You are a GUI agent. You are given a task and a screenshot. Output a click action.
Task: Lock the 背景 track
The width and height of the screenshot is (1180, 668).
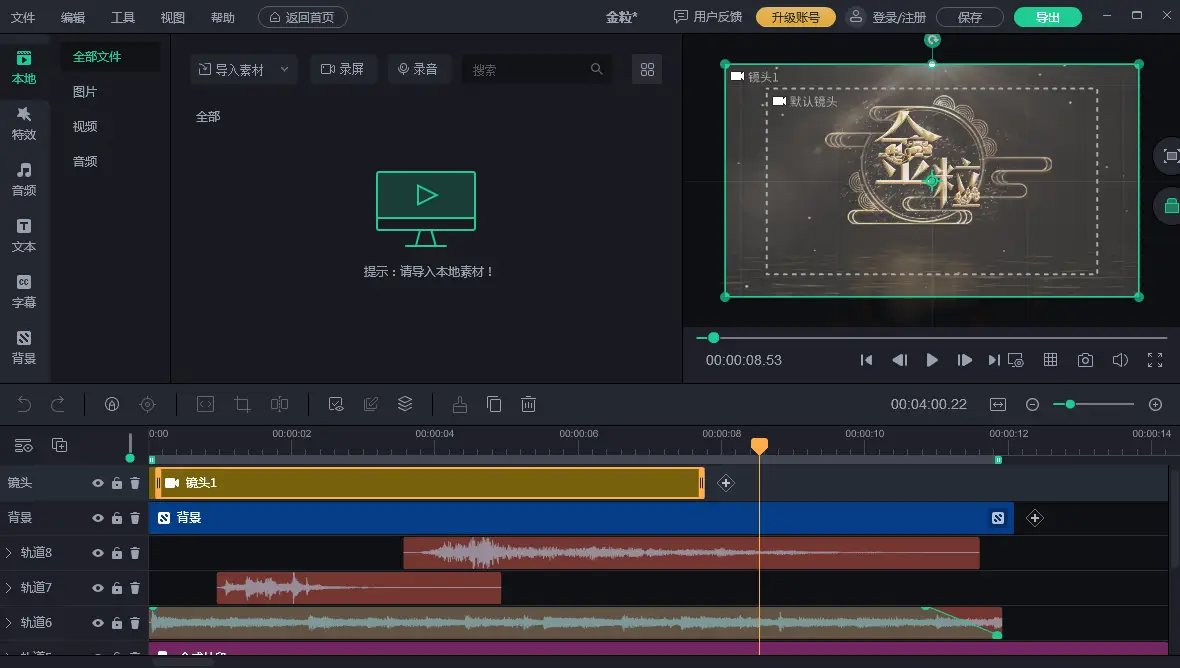117,518
